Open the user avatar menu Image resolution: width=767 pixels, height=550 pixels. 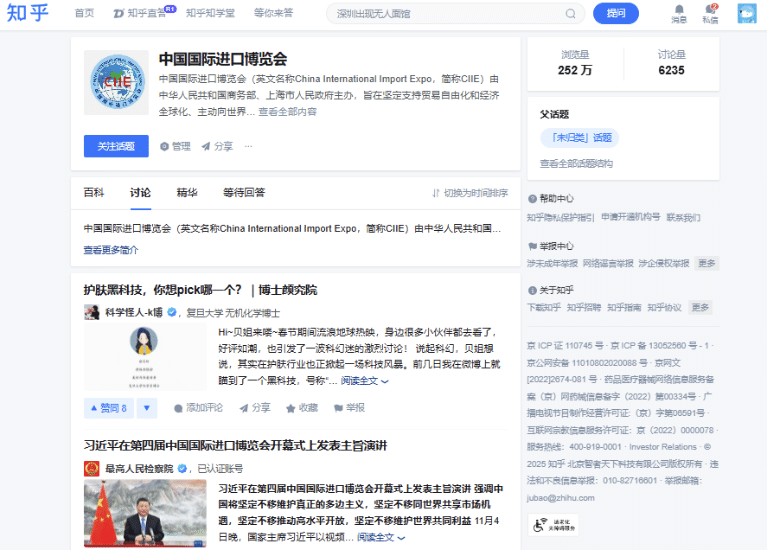(746, 14)
